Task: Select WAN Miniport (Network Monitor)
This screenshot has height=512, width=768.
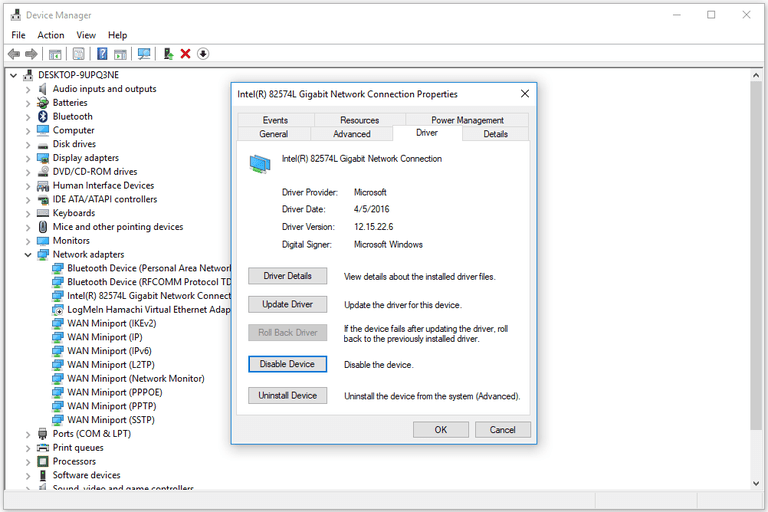Action: point(136,379)
